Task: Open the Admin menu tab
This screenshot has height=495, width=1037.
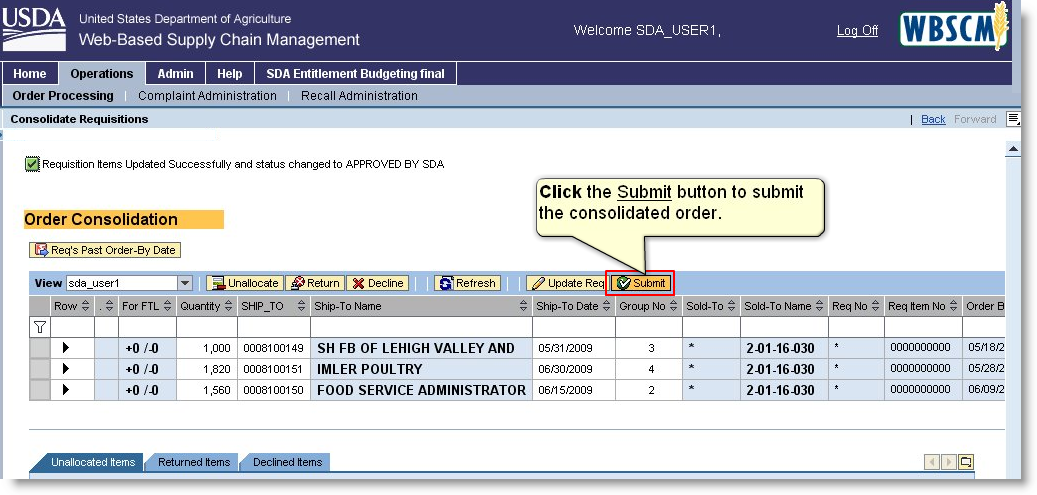Action: click(x=175, y=74)
